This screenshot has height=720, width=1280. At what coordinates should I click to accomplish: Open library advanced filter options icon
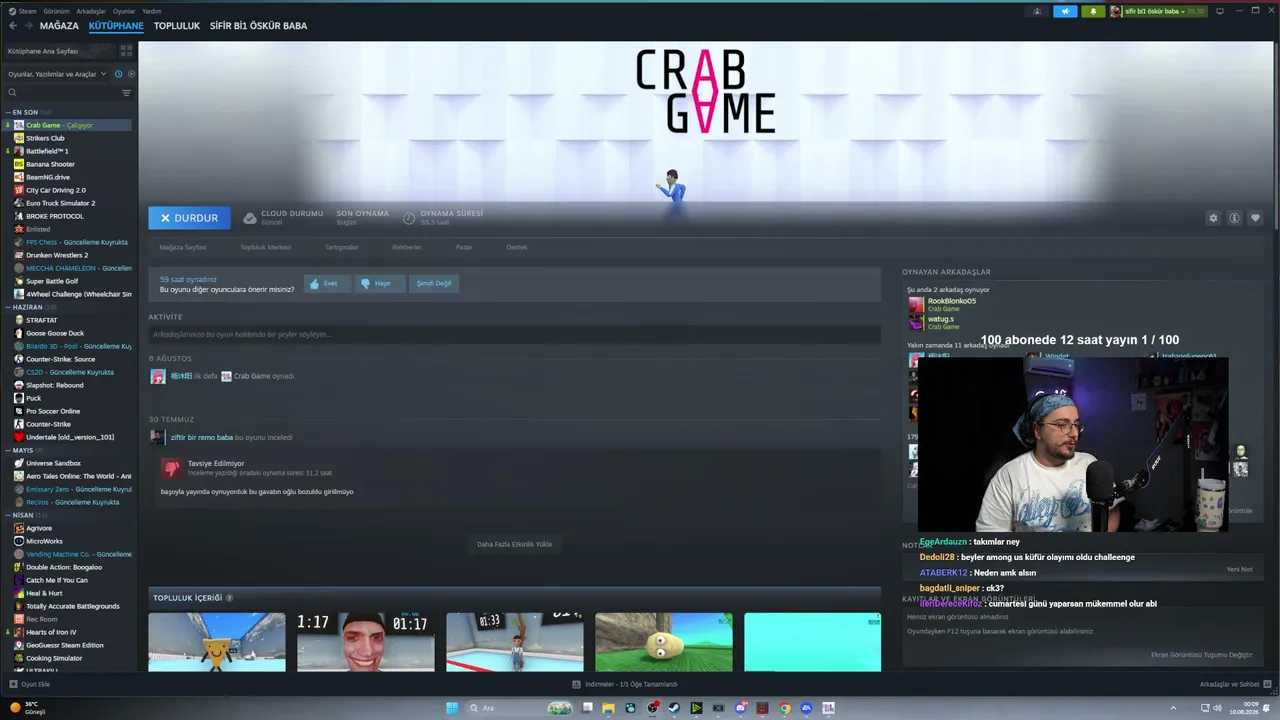point(126,93)
